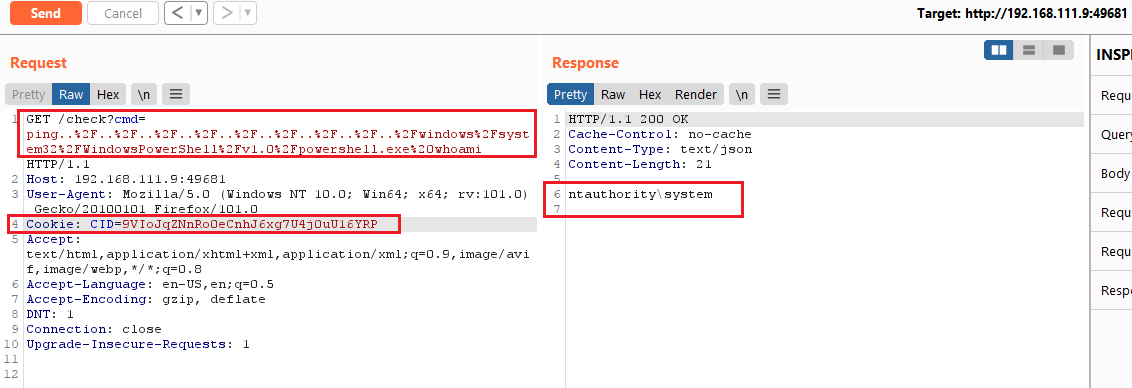Click Cache-Control: no-cache response header
The width and height of the screenshot is (1132, 388).
660,134
